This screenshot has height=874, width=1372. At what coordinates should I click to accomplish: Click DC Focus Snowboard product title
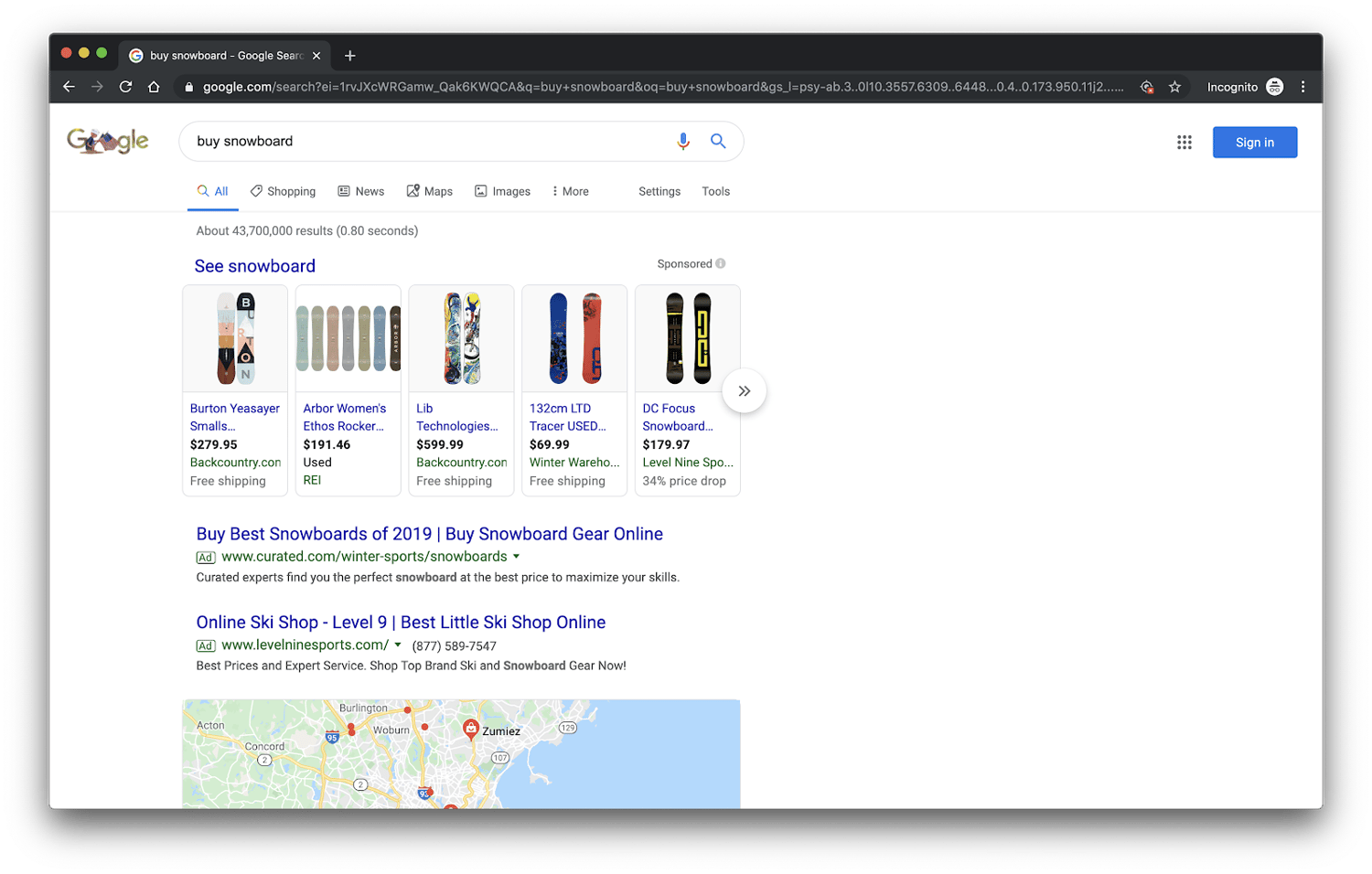point(678,417)
